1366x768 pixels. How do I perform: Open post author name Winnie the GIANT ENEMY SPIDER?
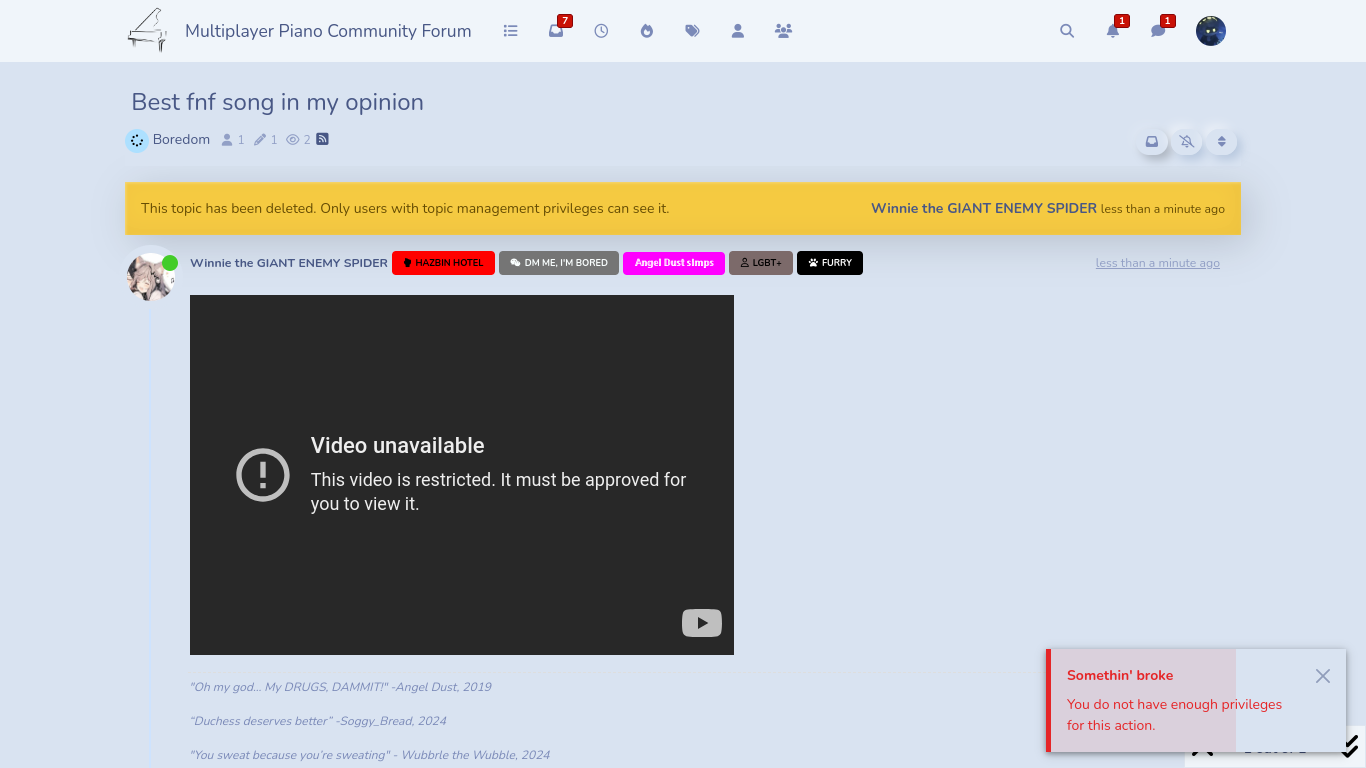289,263
